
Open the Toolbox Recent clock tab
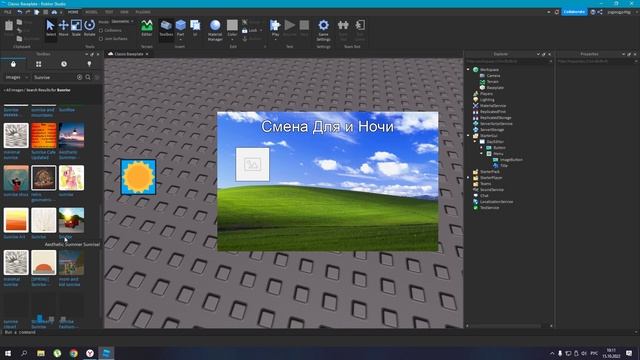click(64, 64)
